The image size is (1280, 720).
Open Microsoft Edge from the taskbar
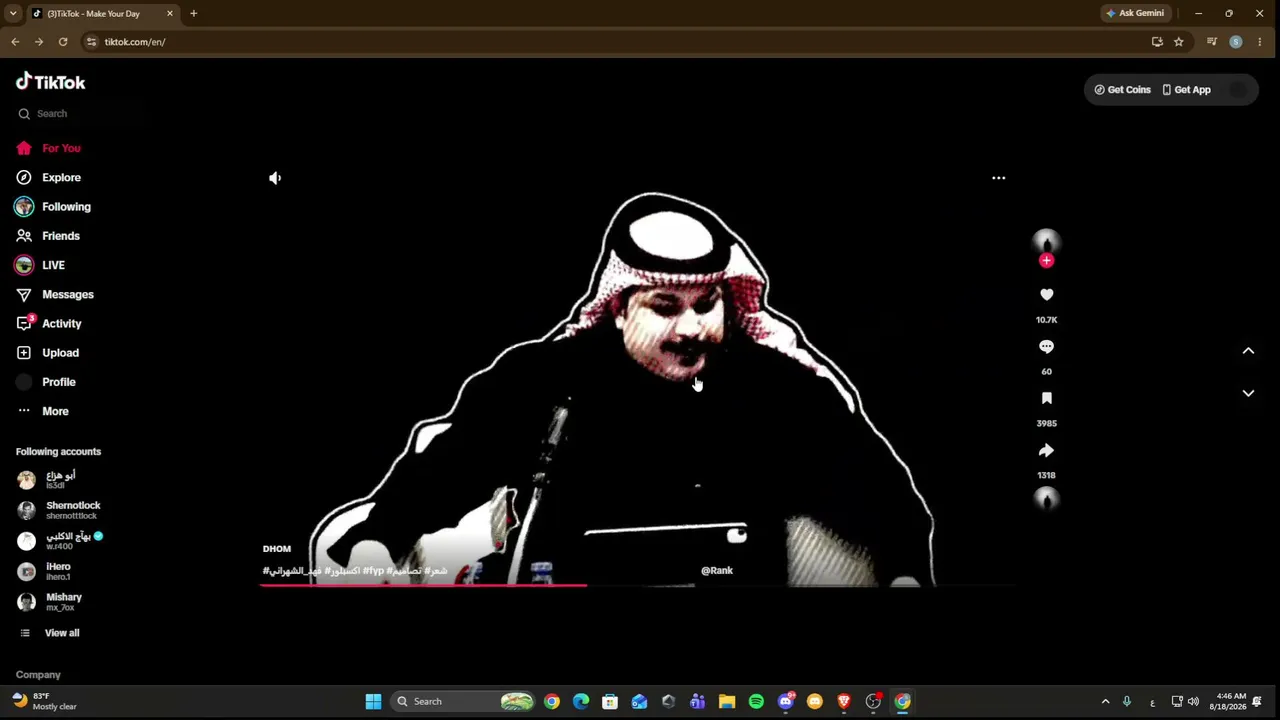pos(581,702)
